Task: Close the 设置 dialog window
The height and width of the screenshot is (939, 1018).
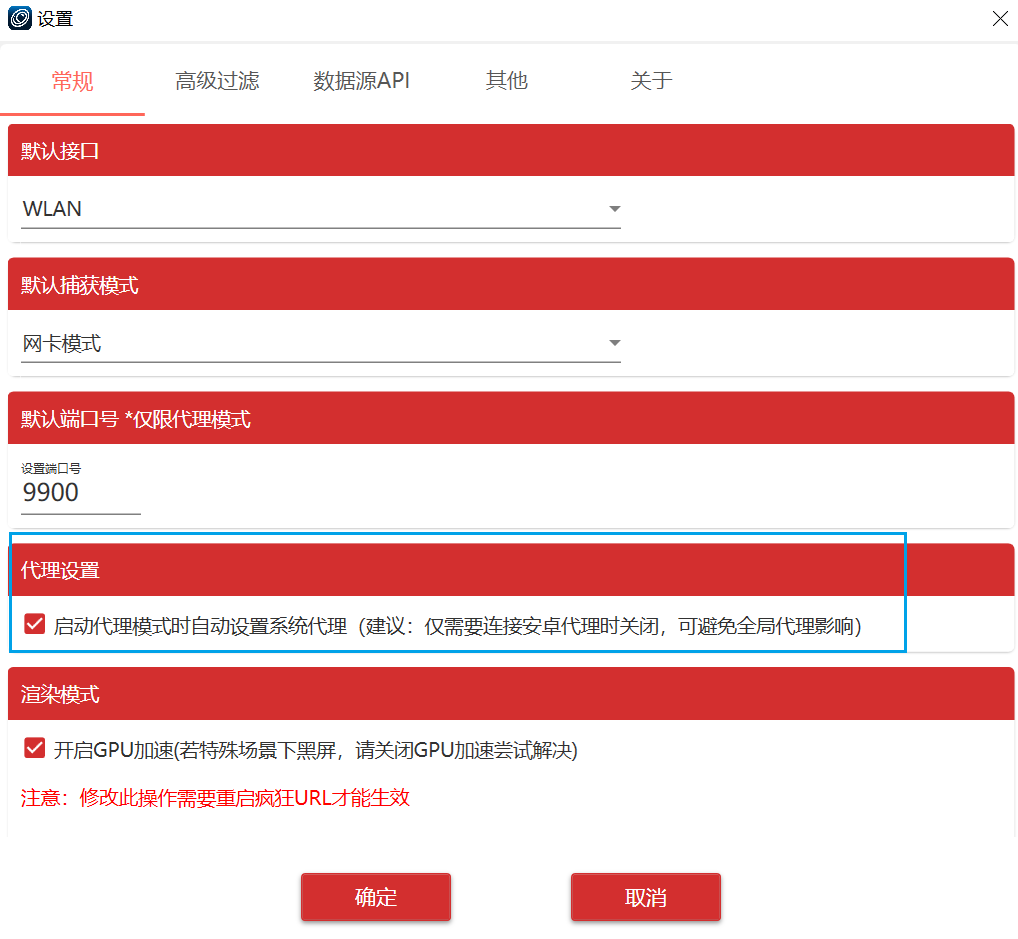Action: coord(999,18)
